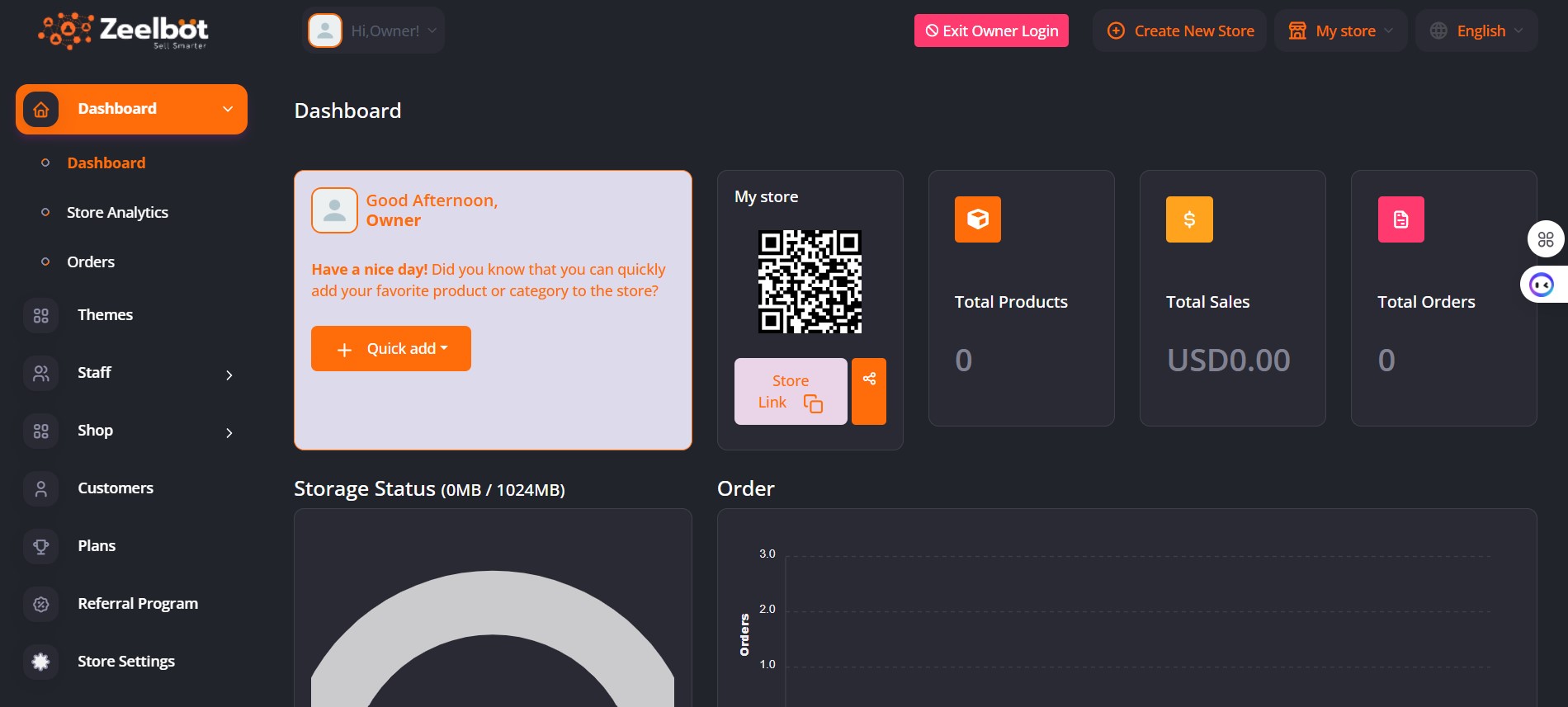Click the Plans trophy icon
The height and width of the screenshot is (707, 1568).
40,546
